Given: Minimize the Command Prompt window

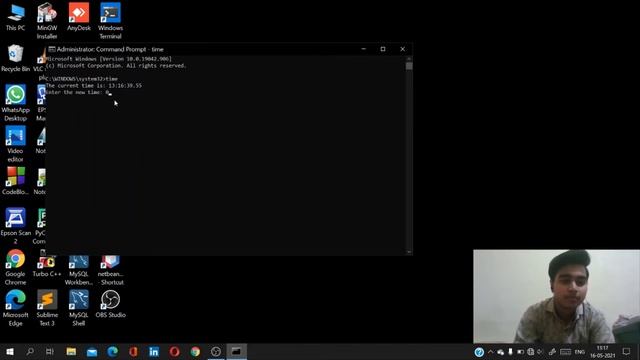Looking at the screenshot, I should tap(363, 49).
